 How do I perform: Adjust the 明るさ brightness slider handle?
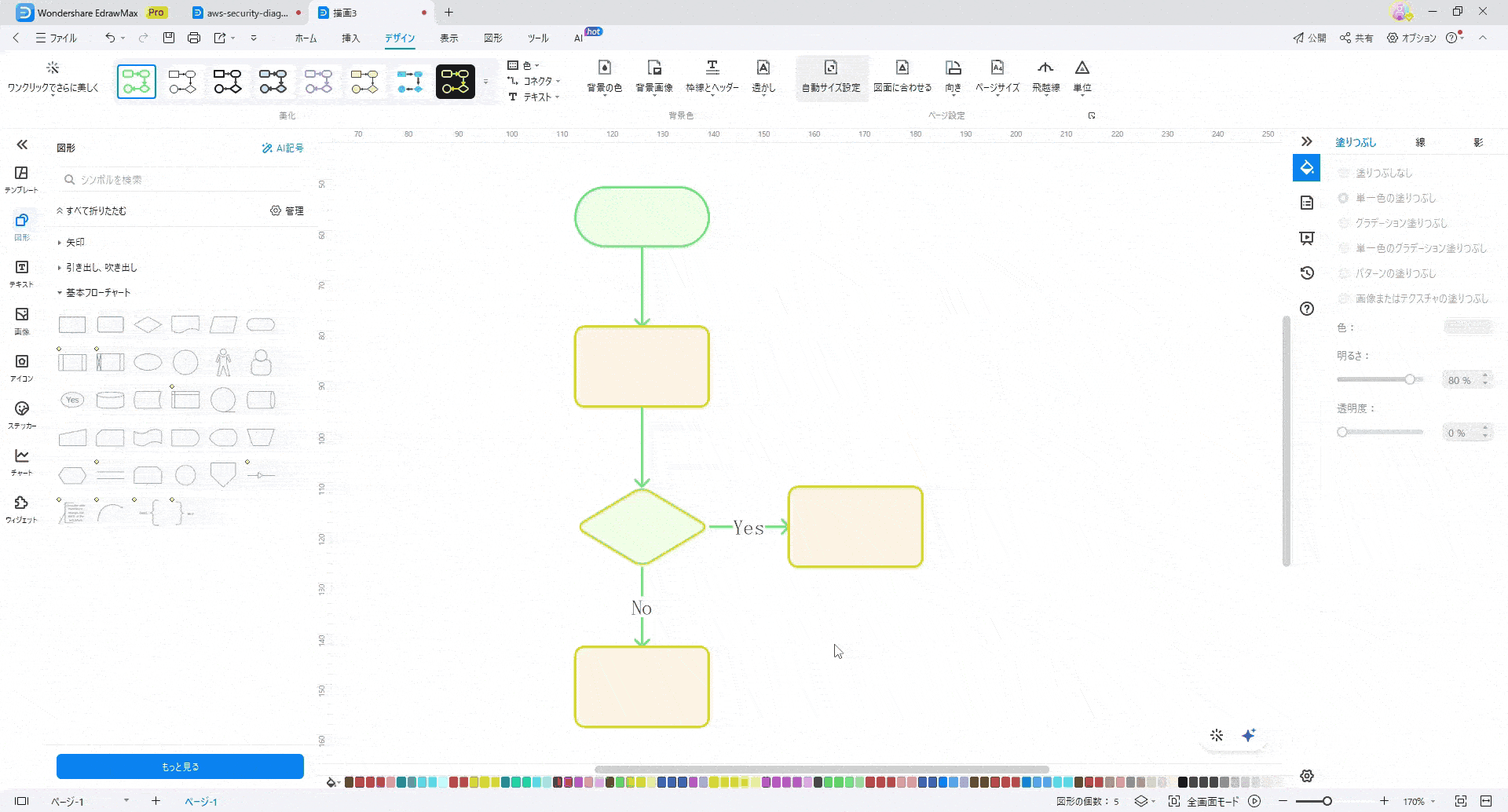(1410, 380)
